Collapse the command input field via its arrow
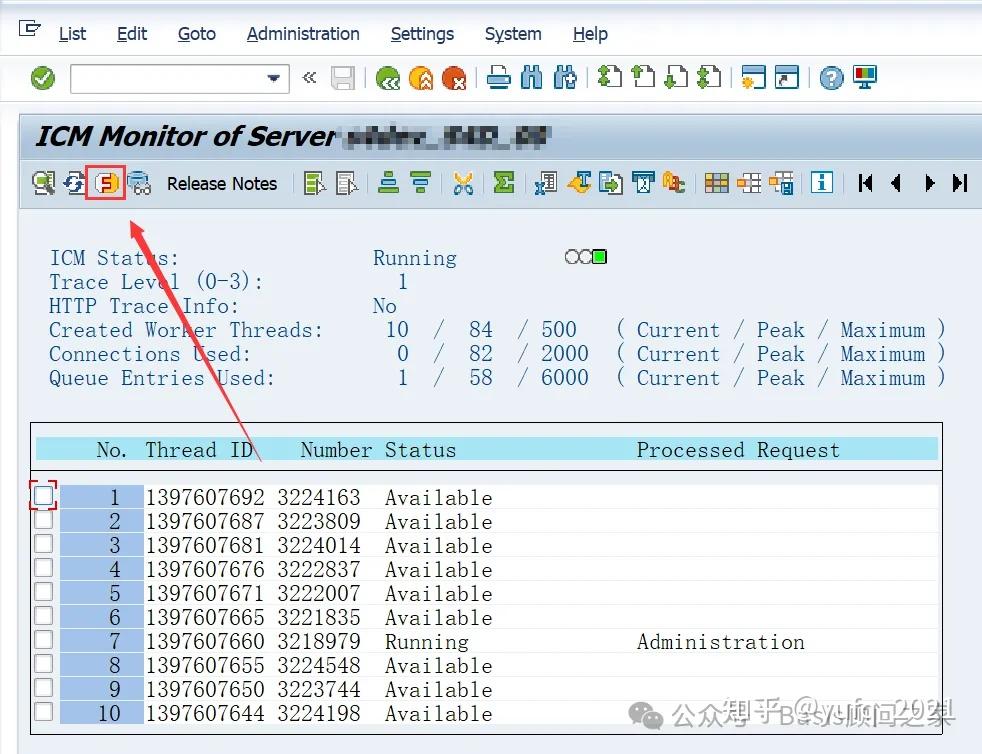The image size is (982, 754). (309, 77)
